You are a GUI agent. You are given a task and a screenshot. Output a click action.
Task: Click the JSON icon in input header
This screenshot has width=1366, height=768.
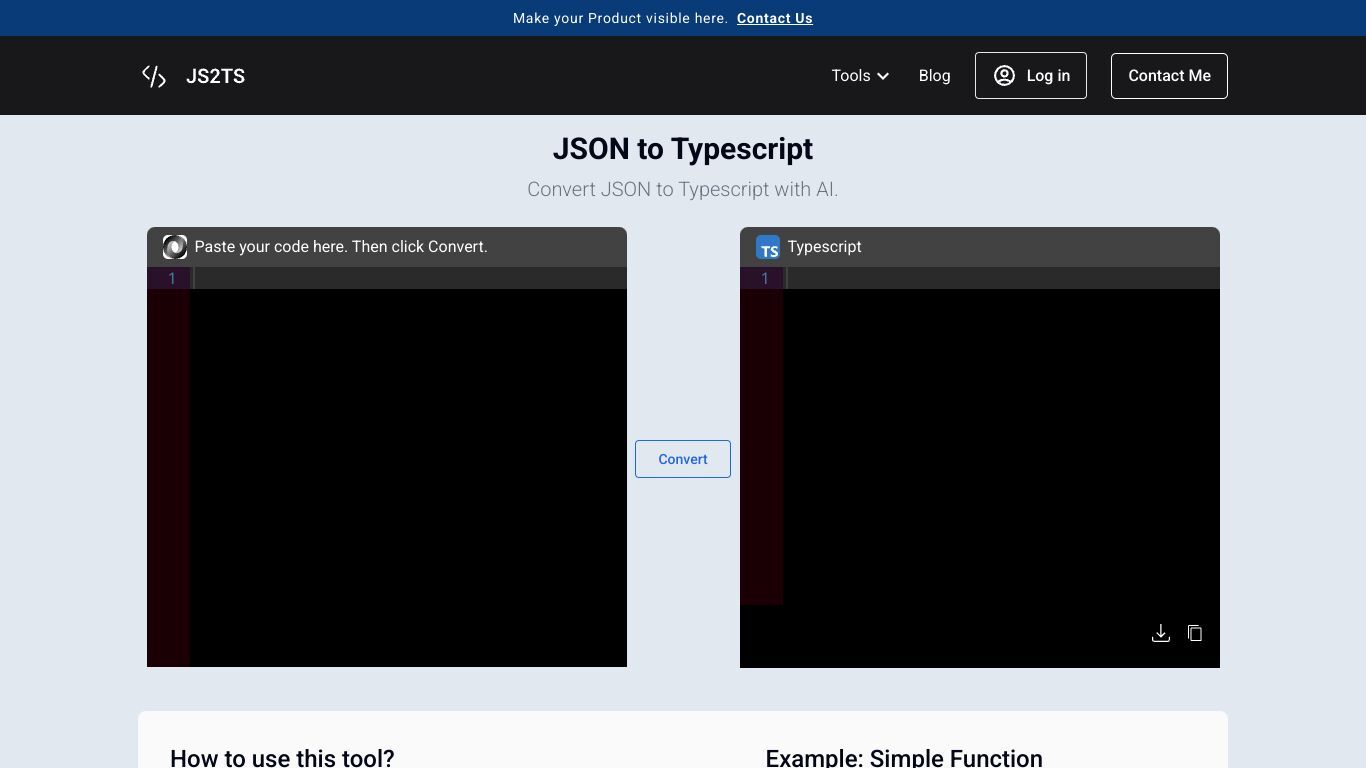coord(175,247)
